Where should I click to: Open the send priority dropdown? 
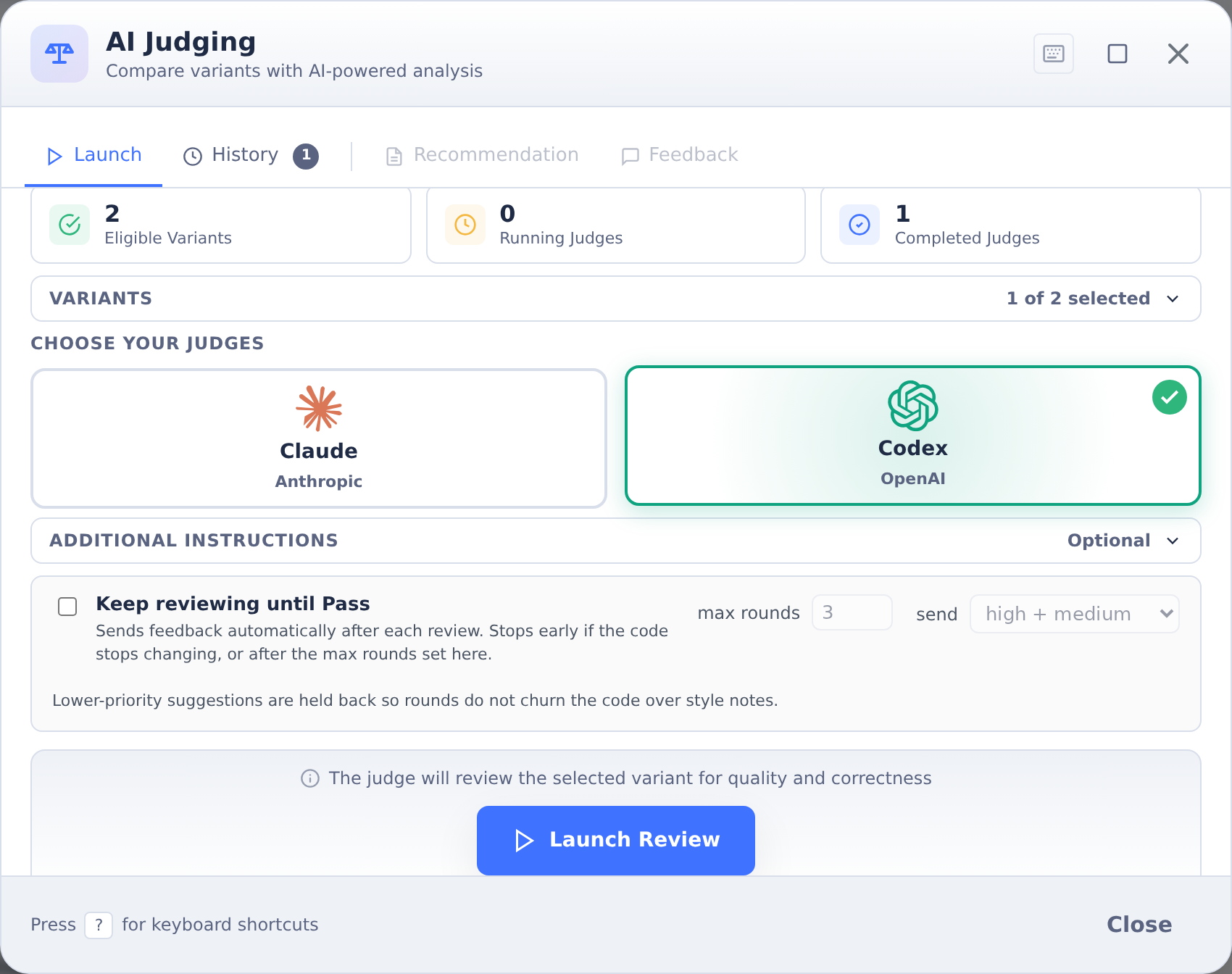point(1075,614)
